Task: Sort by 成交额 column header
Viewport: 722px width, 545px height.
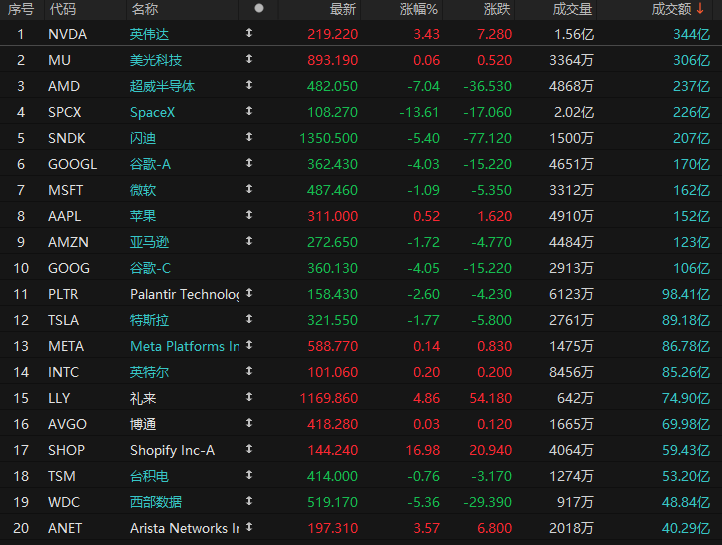Action: pyautogui.click(x=678, y=9)
